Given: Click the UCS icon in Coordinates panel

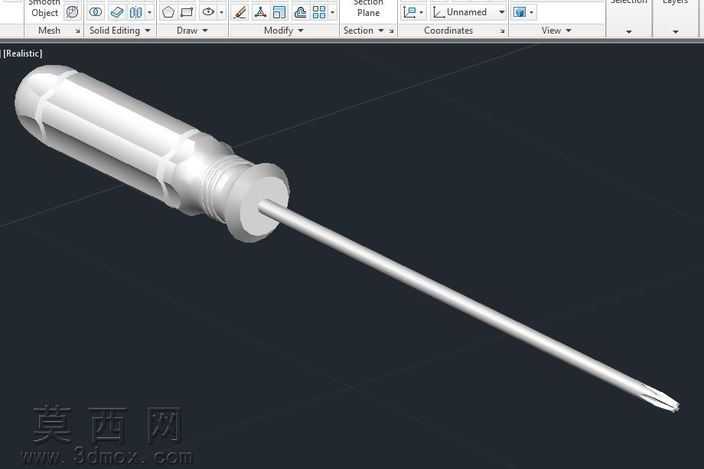Looking at the screenshot, I should [x=409, y=12].
